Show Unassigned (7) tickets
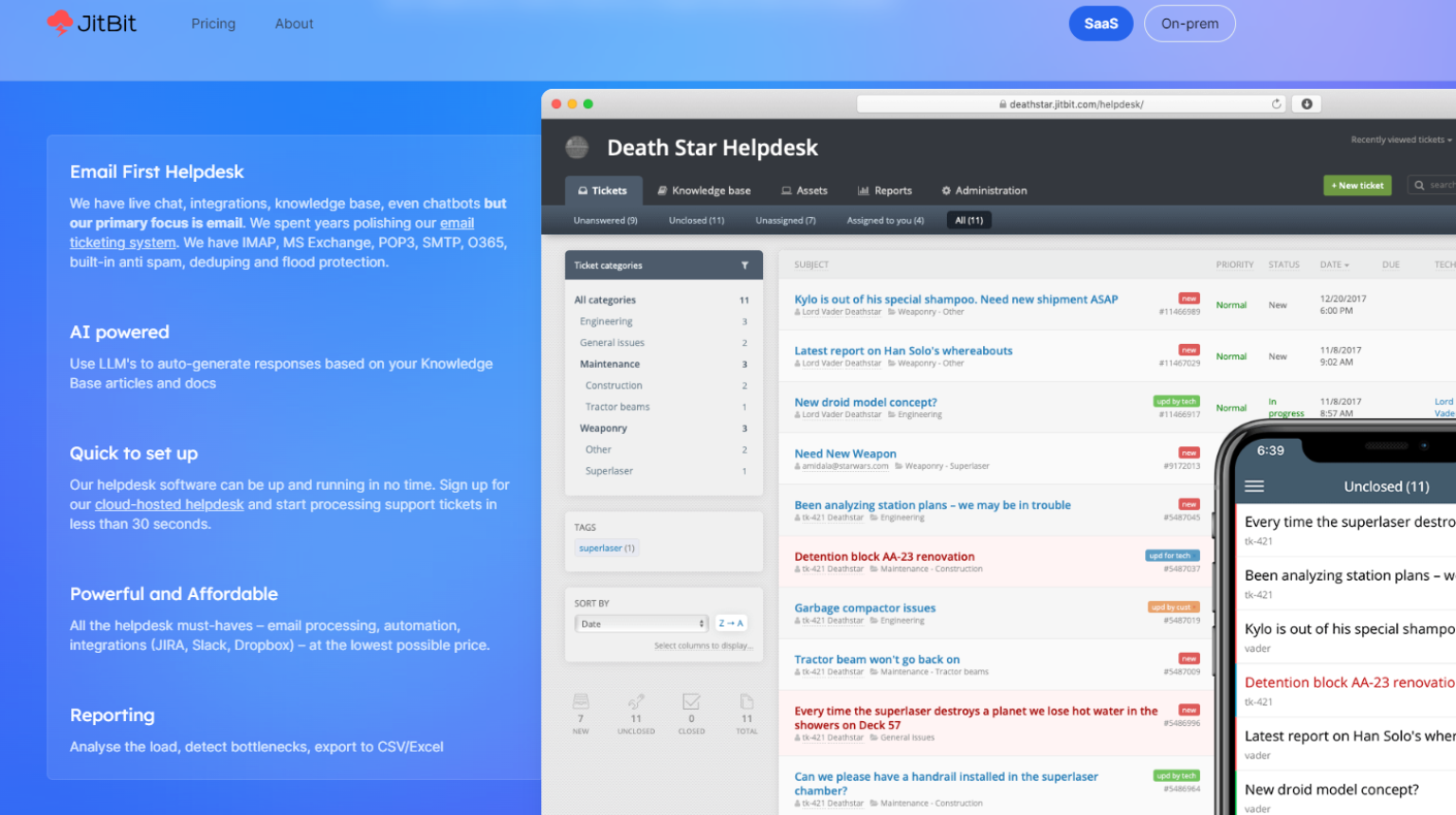1456x815 pixels. coord(786,221)
